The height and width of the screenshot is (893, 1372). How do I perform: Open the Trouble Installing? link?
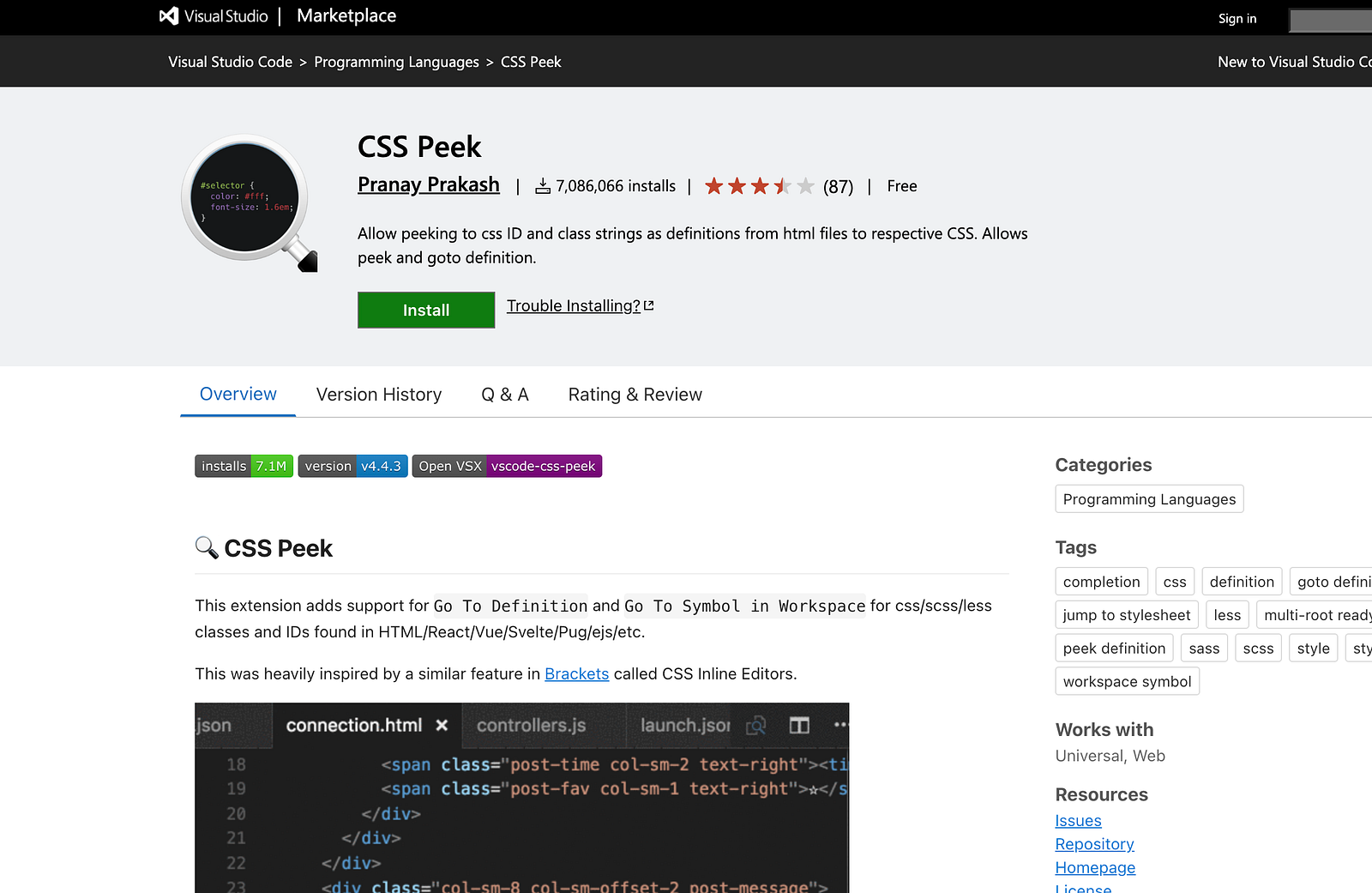(574, 306)
